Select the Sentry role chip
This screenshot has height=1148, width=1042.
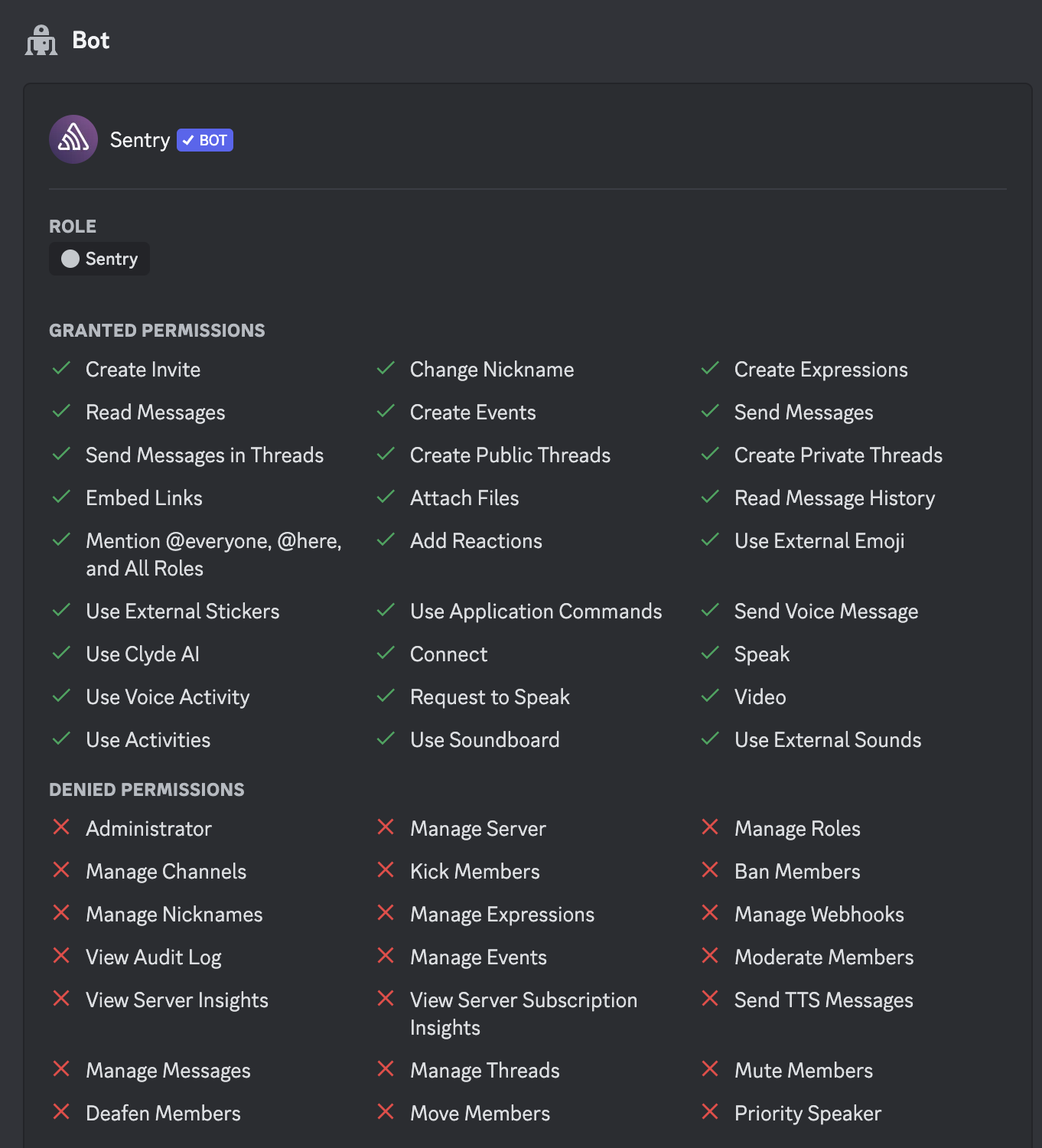(x=99, y=259)
